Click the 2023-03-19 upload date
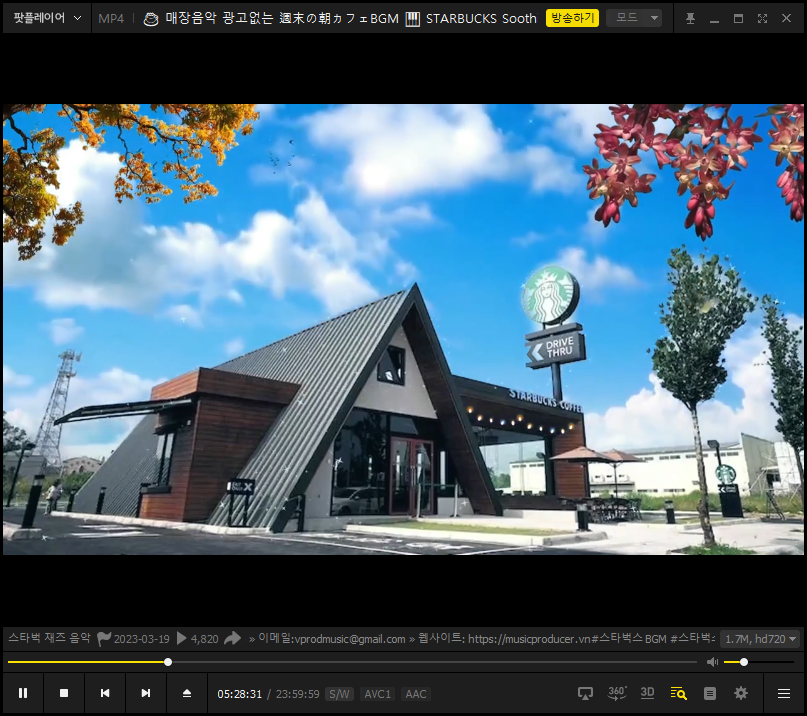 pyautogui.click(x=142, y=639)
